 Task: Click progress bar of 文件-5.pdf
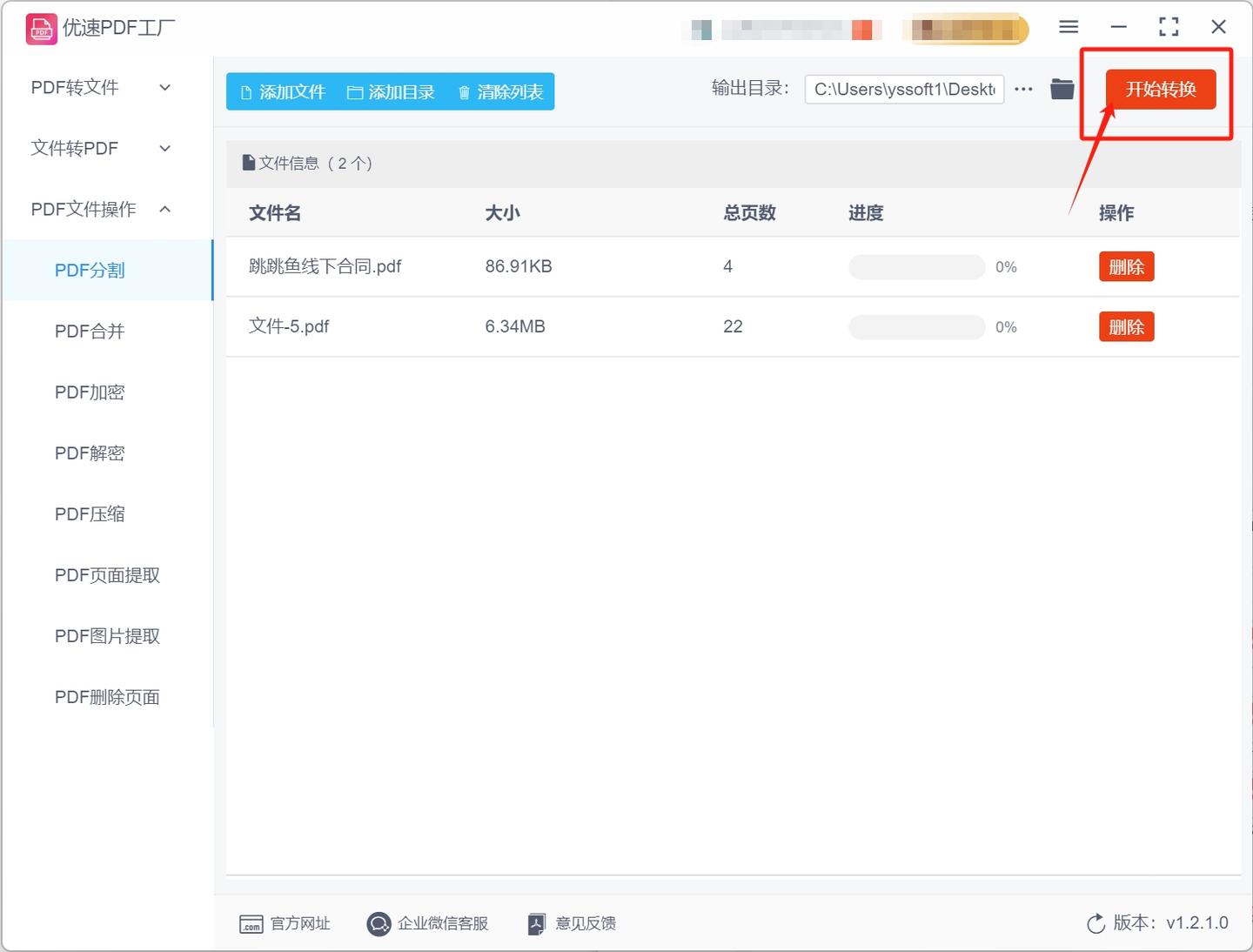[916, 327]
